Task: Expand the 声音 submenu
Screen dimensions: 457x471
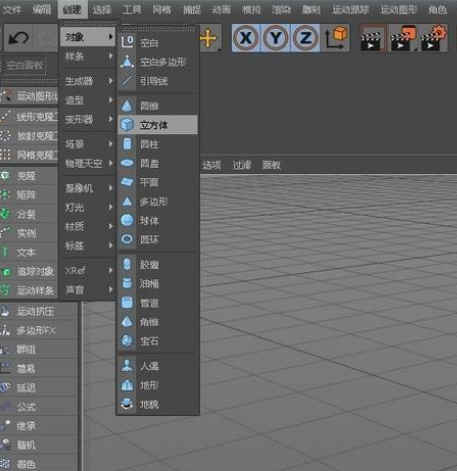Action: click(x=87, y=290)
